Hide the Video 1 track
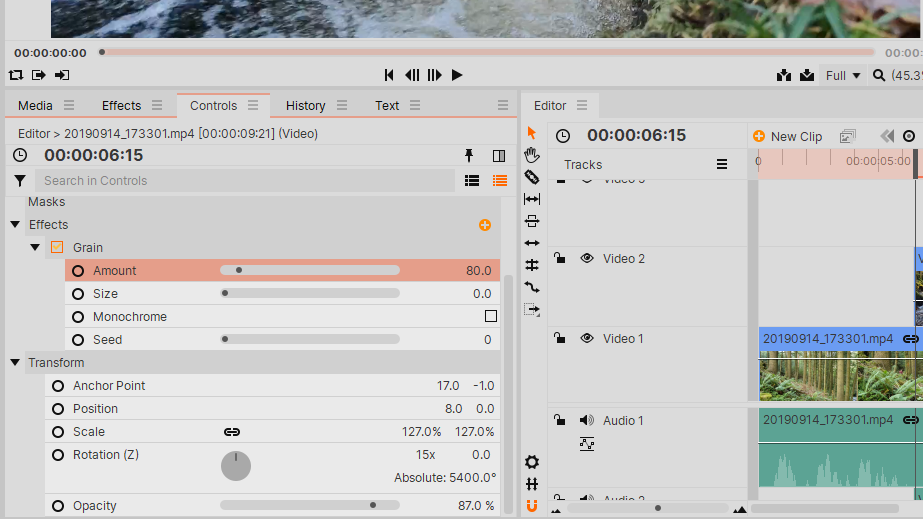The image size is (923, 519). click(x=587, y=338)
